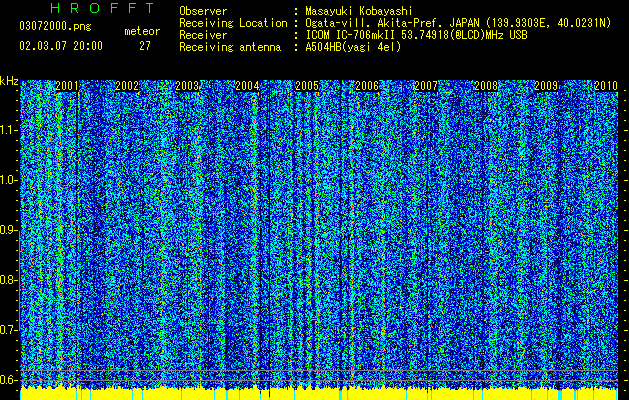629x400 pixels.
Task: Click the 1.0 kHz axis label
Action: pyautogui.click(x=8, y=180)
